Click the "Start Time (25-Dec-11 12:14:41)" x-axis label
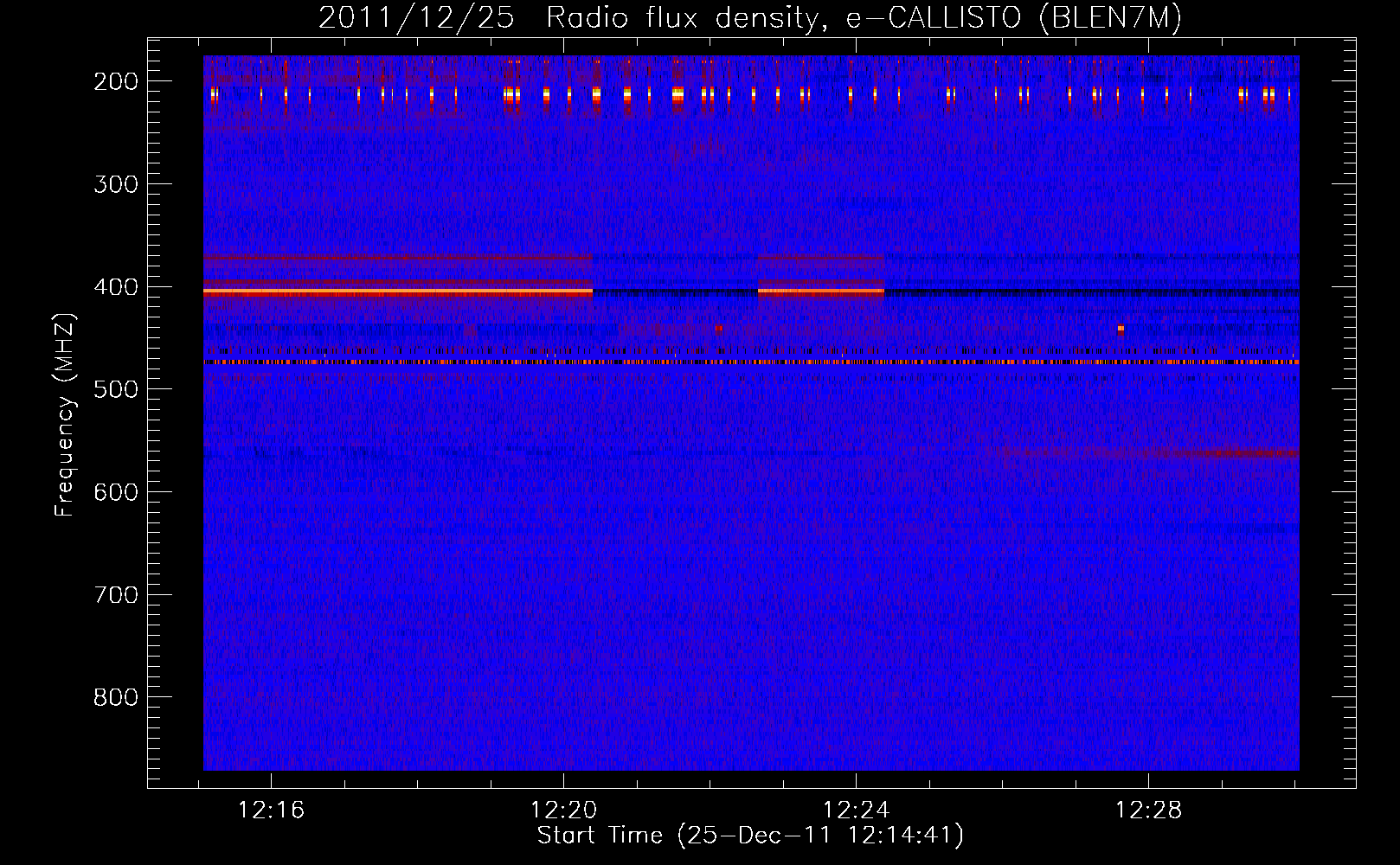 750,836
